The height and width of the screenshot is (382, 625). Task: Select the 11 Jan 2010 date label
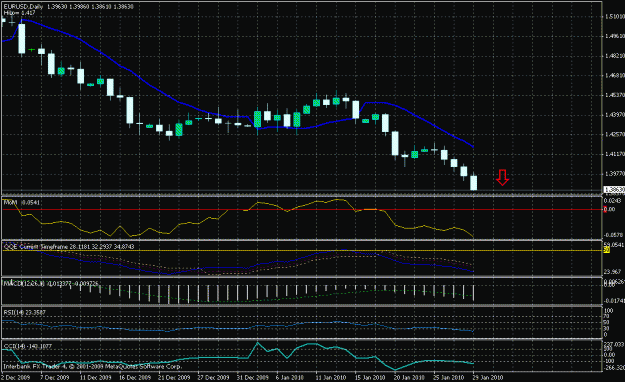click(331, 377)
